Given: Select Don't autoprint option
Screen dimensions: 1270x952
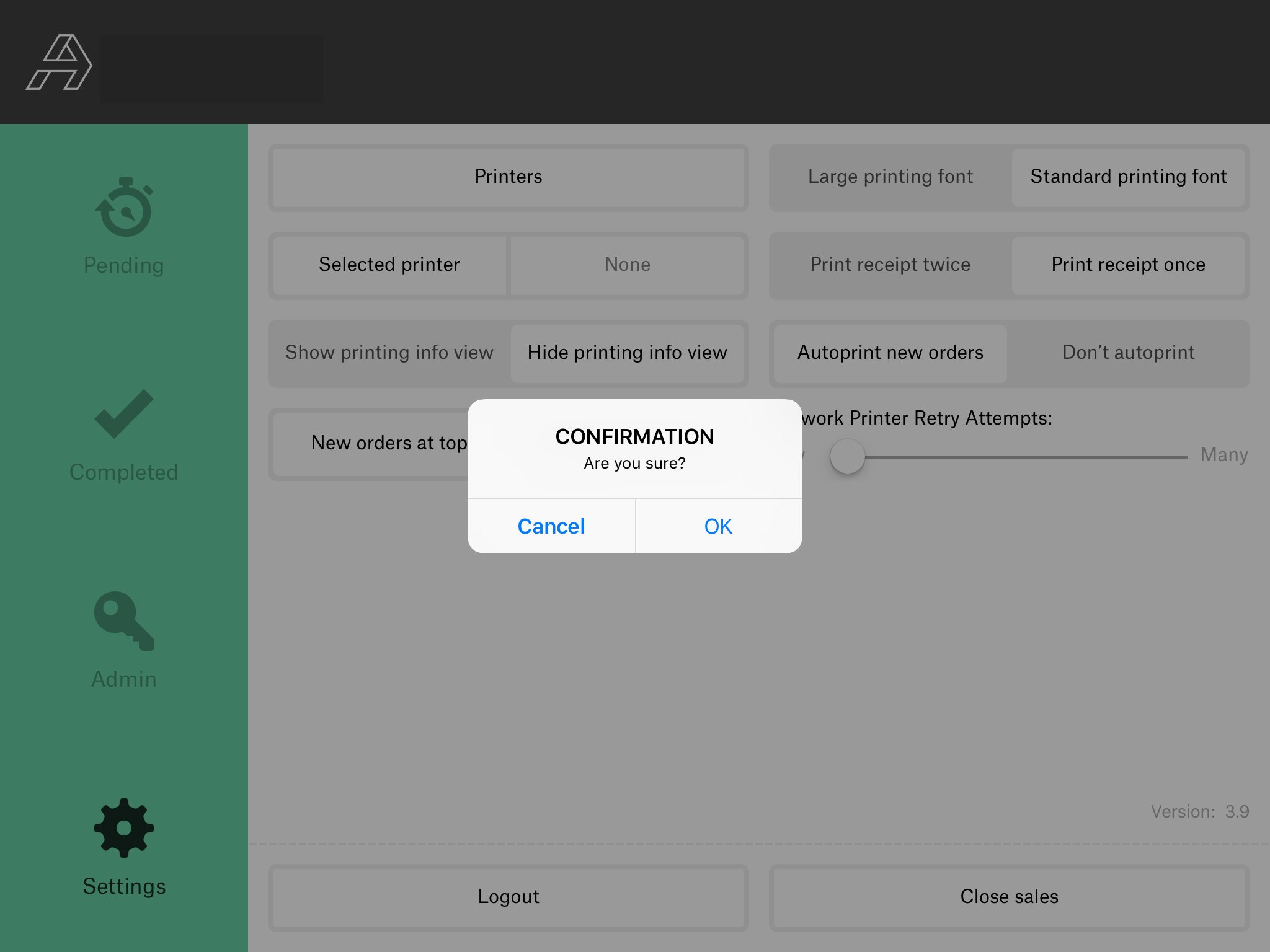Looking at the screenshot, I should (1128, 353).
